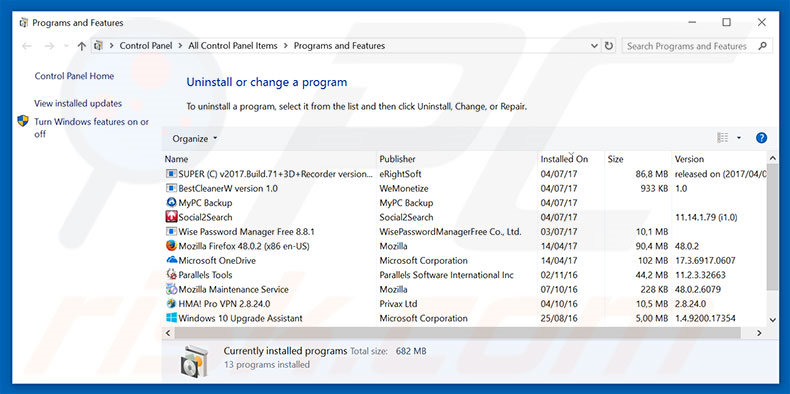
Task: Click the Back navigation arrow
Action: tap(27, 46)
